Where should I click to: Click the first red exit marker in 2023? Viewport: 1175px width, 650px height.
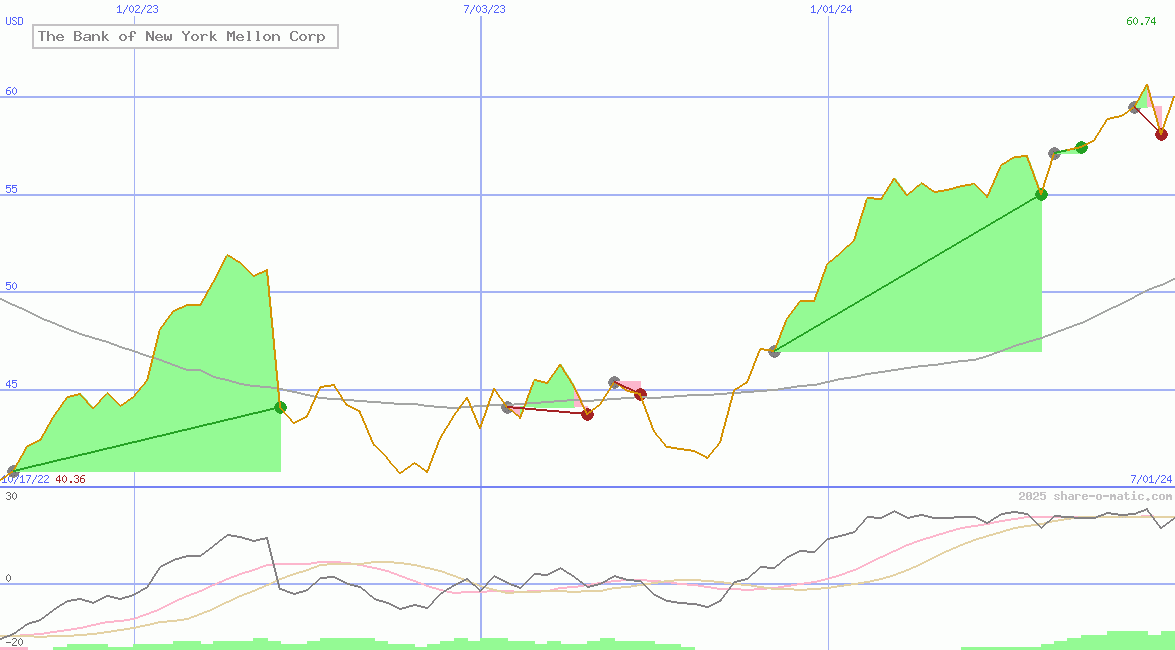(587, 414)
